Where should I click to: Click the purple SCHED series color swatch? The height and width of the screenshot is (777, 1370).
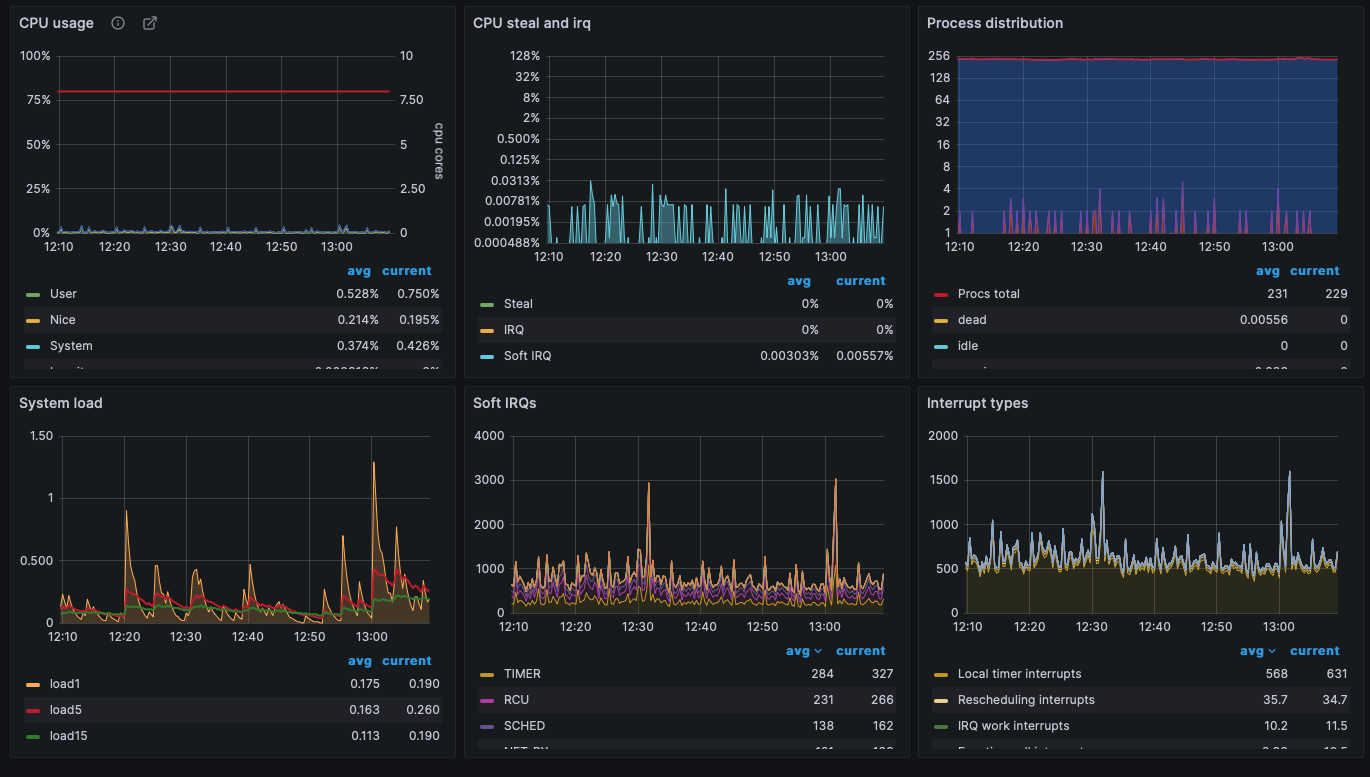tap(487, 726)
